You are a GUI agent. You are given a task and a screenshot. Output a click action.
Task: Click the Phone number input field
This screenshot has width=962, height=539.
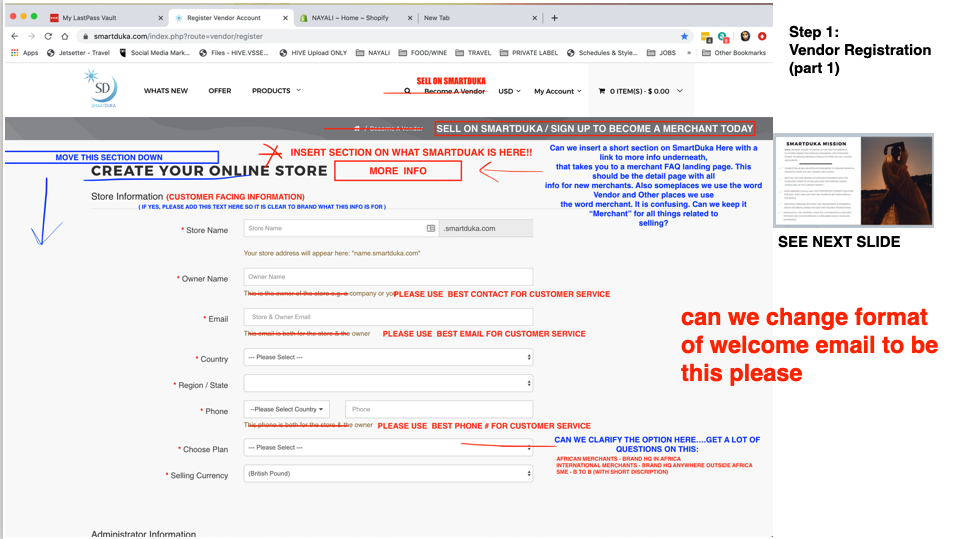(439, 409)
